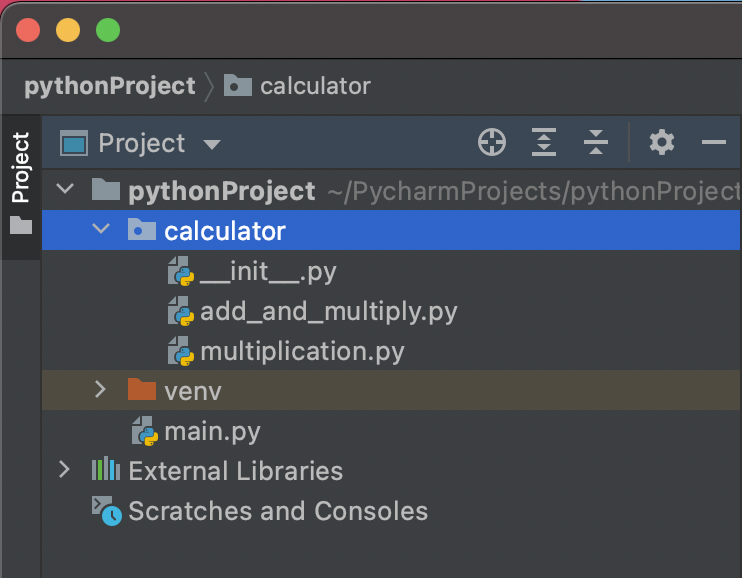This screenshot has width=742, height=578.
Task: Open the Project view dropdown arrow
Action: [x=212, y=144]
